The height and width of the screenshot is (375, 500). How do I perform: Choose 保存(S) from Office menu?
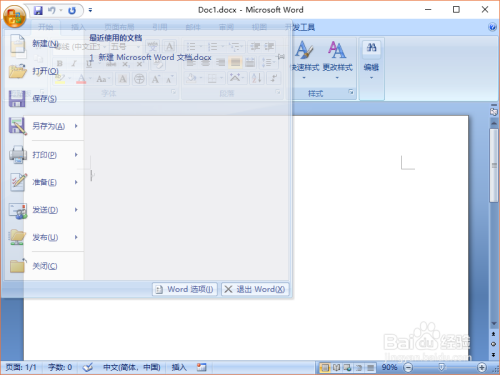(44, 99)
